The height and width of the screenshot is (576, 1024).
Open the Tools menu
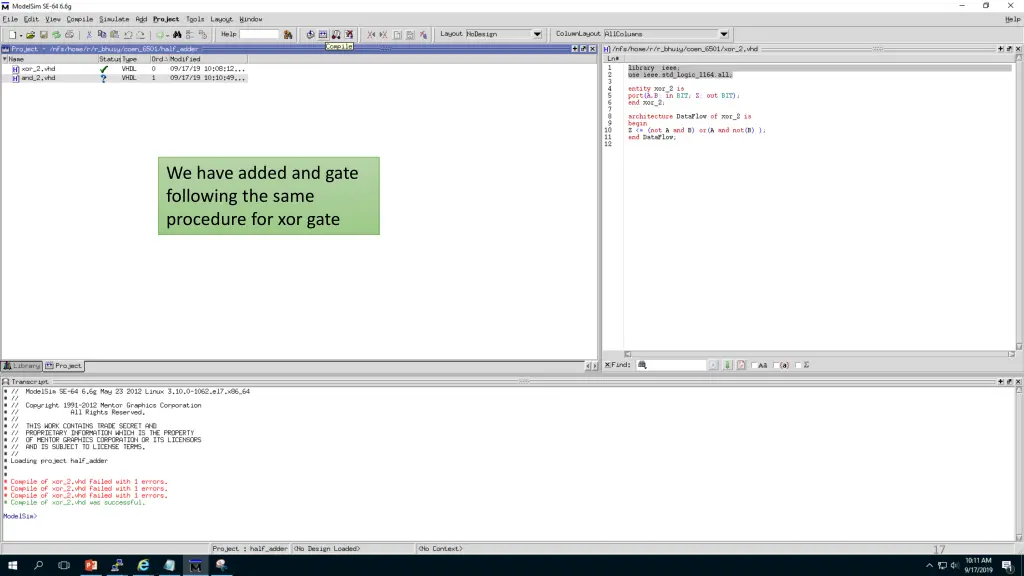click(195, 20)
